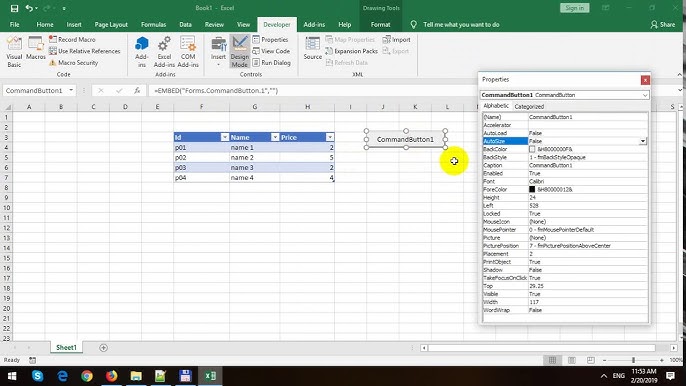
Task: Toggle Use Relative References
Action: (x=84, y=51)
